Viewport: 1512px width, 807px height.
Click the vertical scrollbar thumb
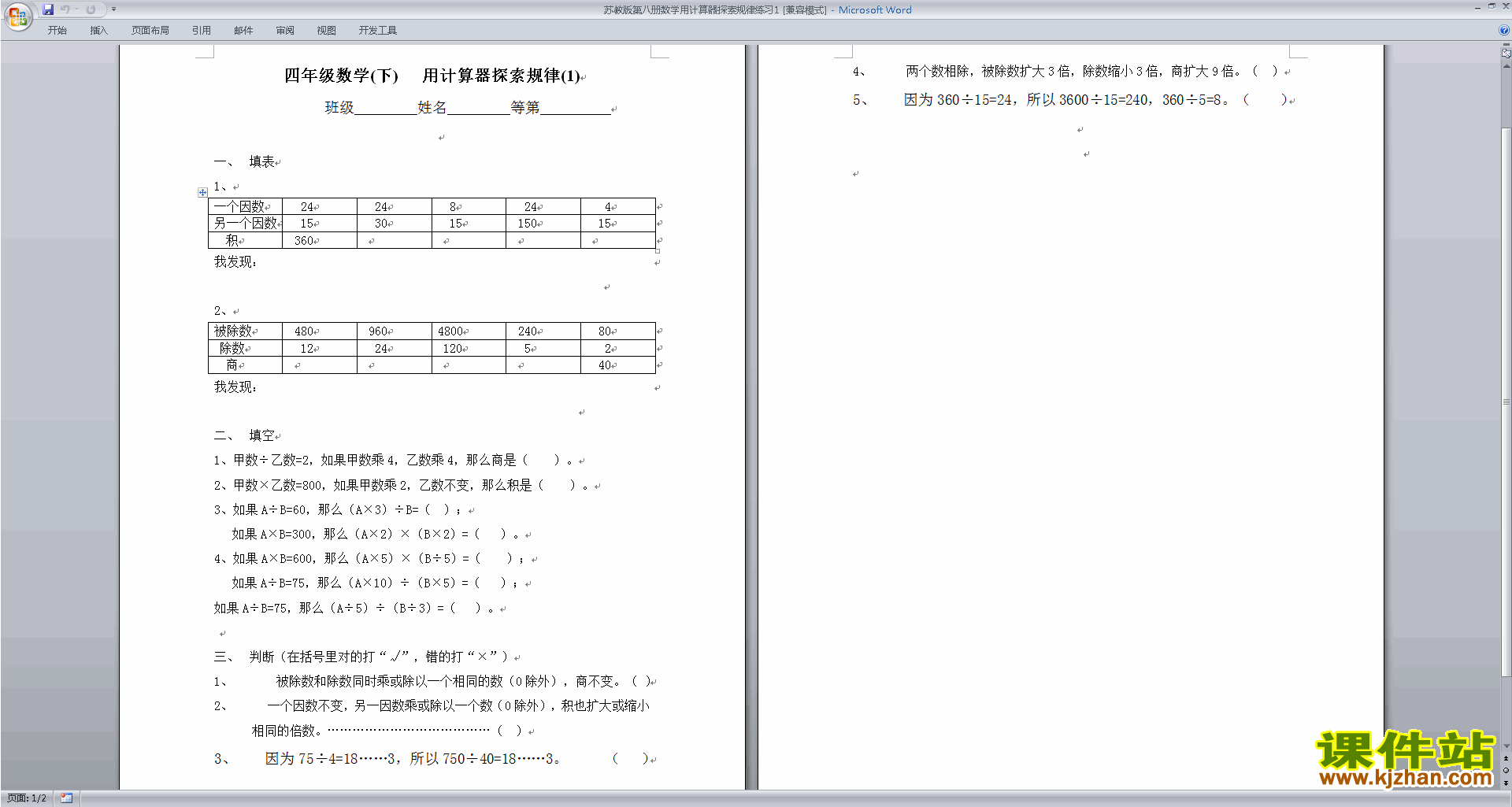click(x=1506, y=402)
